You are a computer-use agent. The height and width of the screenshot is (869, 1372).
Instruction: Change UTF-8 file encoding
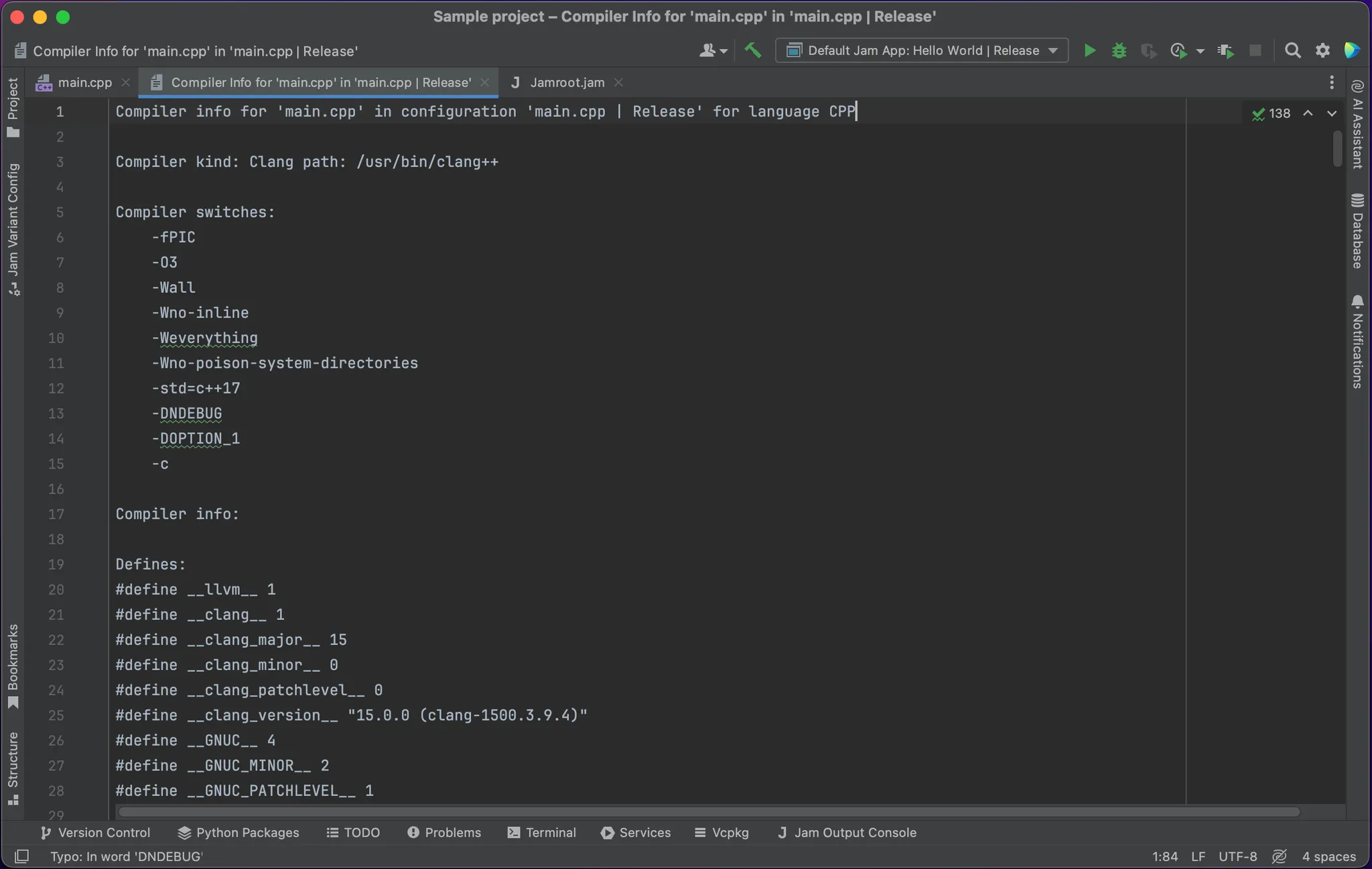click(1237, 856)
